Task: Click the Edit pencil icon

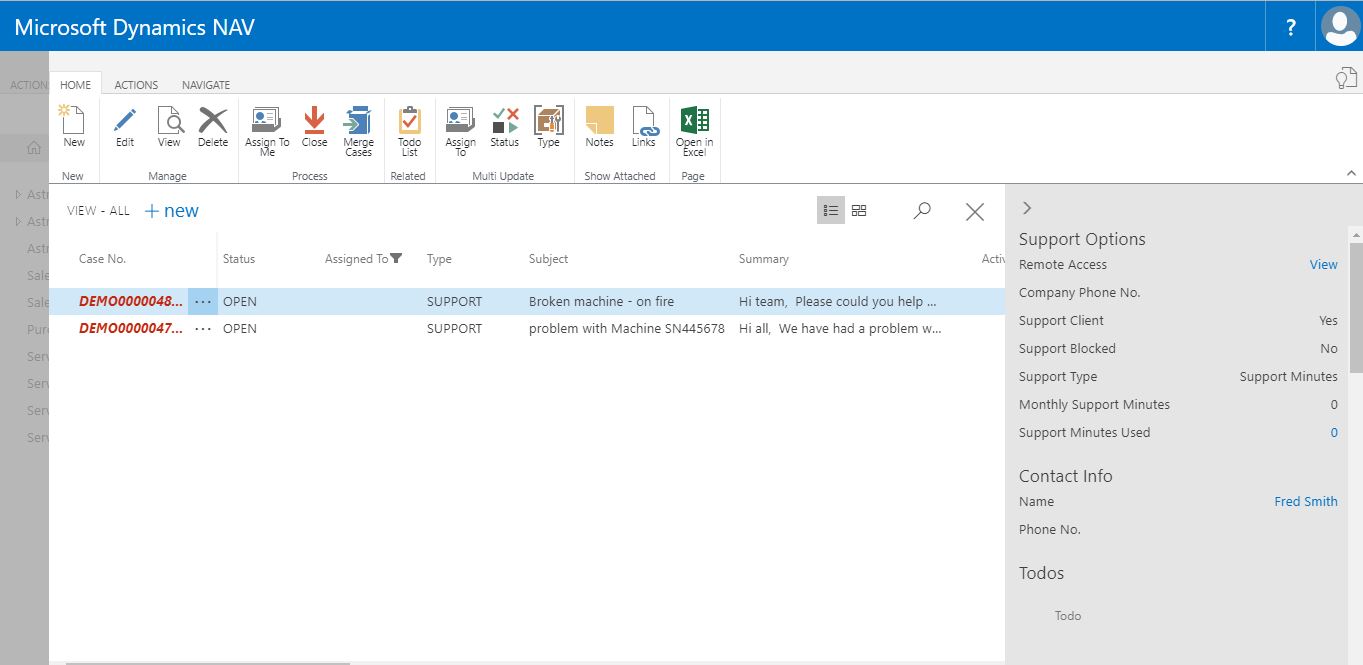Action: [125, 127]
